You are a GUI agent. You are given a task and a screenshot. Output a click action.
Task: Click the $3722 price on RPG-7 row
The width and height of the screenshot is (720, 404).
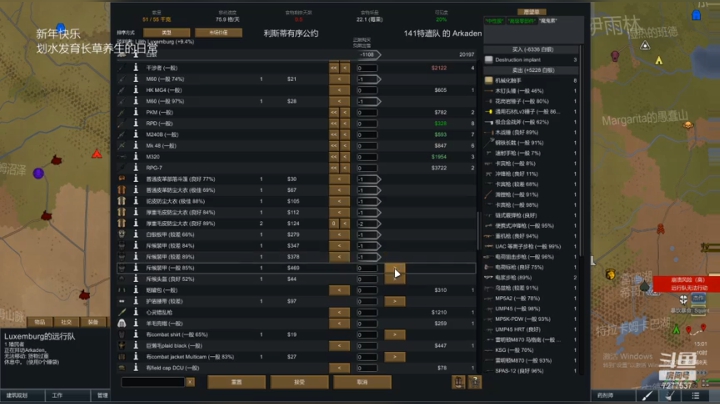439,168
